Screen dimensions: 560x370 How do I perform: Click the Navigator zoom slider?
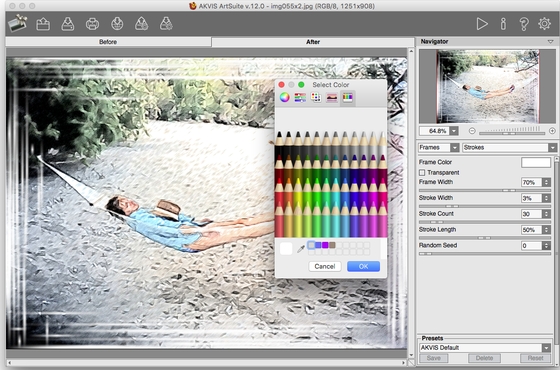tap(512, 133)
